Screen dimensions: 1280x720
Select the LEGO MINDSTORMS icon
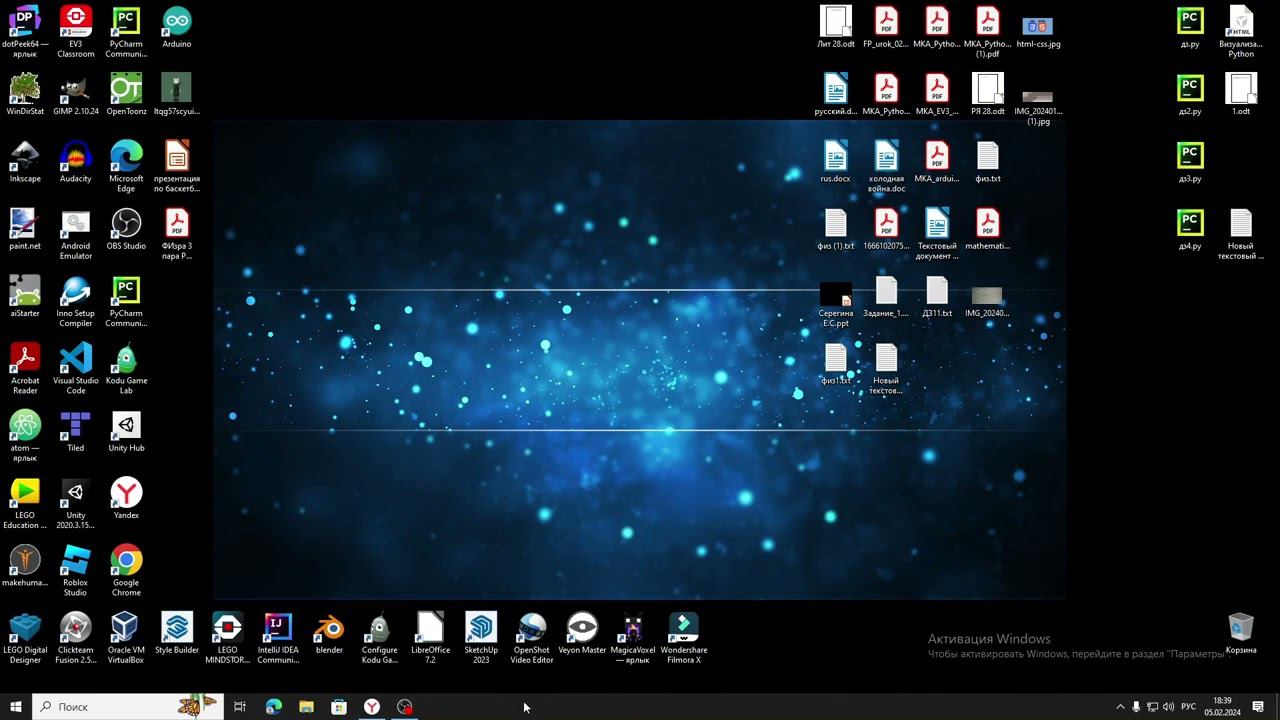coord(227,637)
